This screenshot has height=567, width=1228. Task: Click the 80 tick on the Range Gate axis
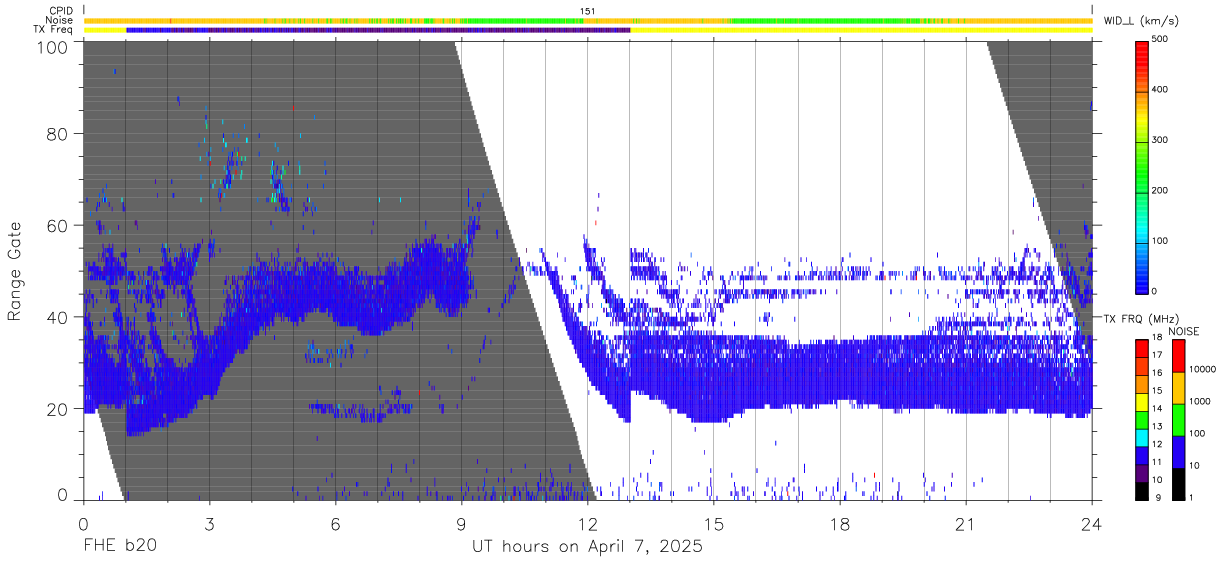(59, 133)
